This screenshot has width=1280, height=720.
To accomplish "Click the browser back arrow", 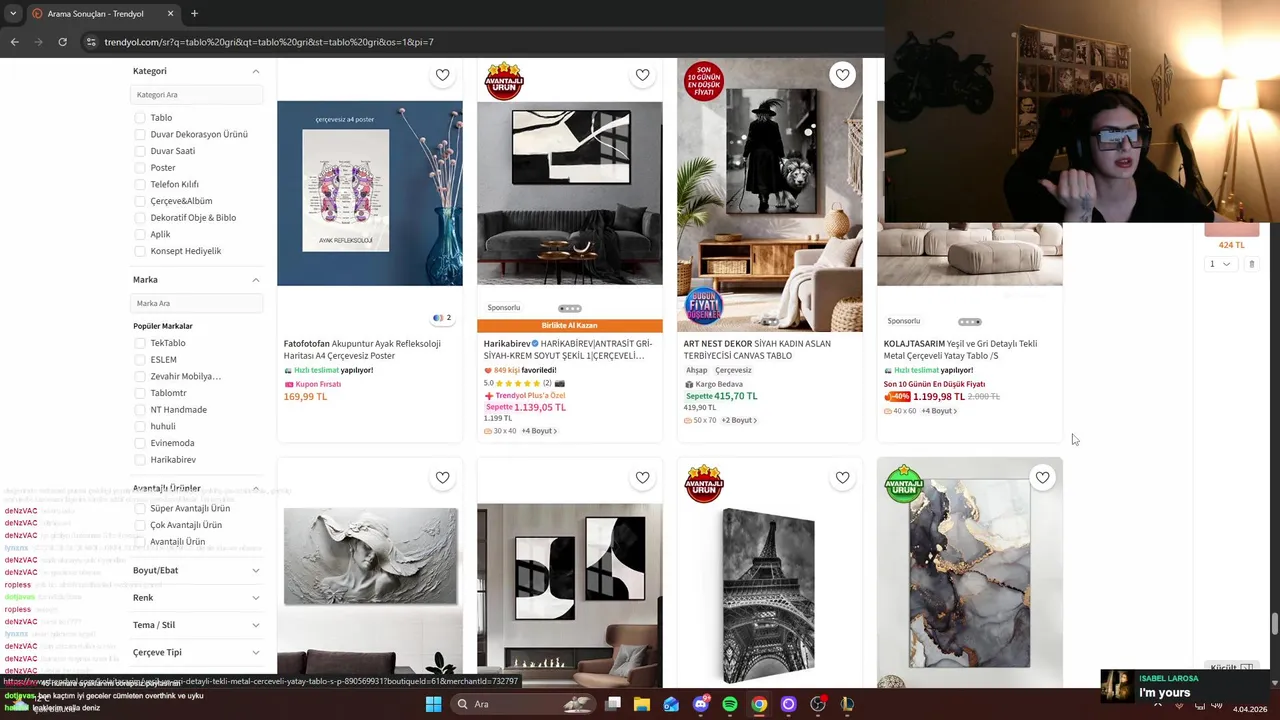I will click(14, 42).
